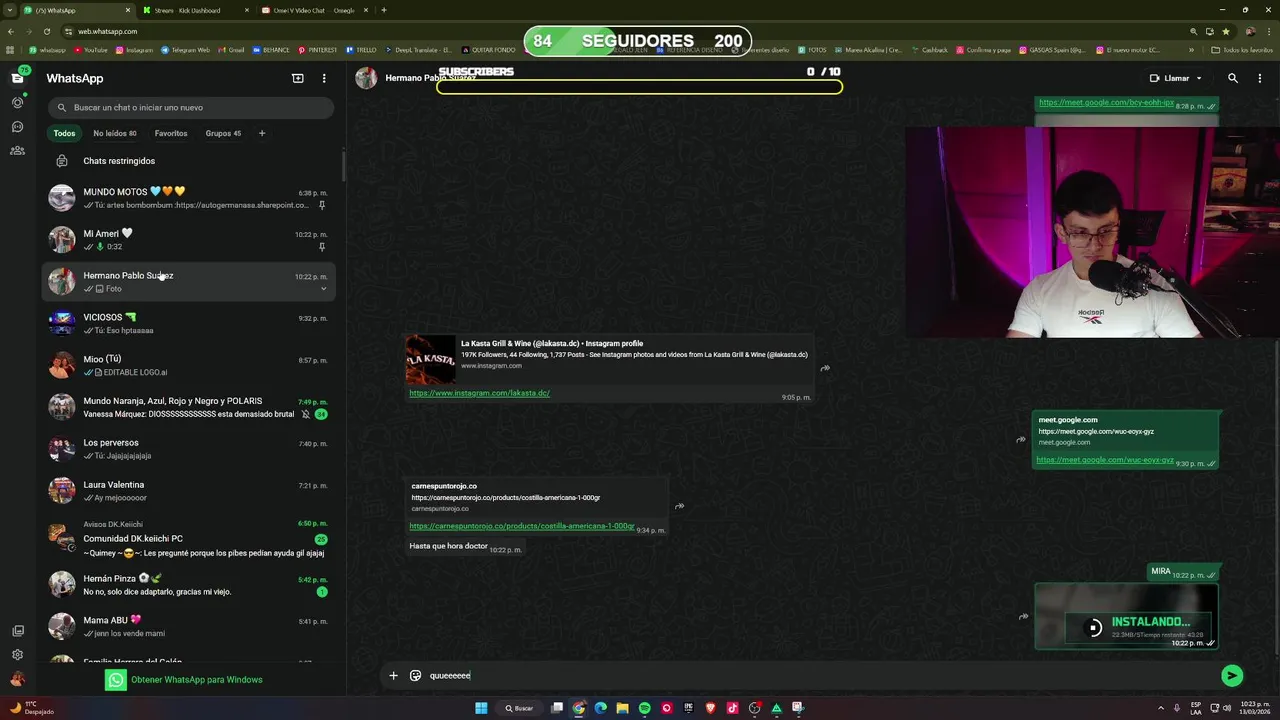
Task: Open the Channels icon in left rail
Action: coord(17,126)
